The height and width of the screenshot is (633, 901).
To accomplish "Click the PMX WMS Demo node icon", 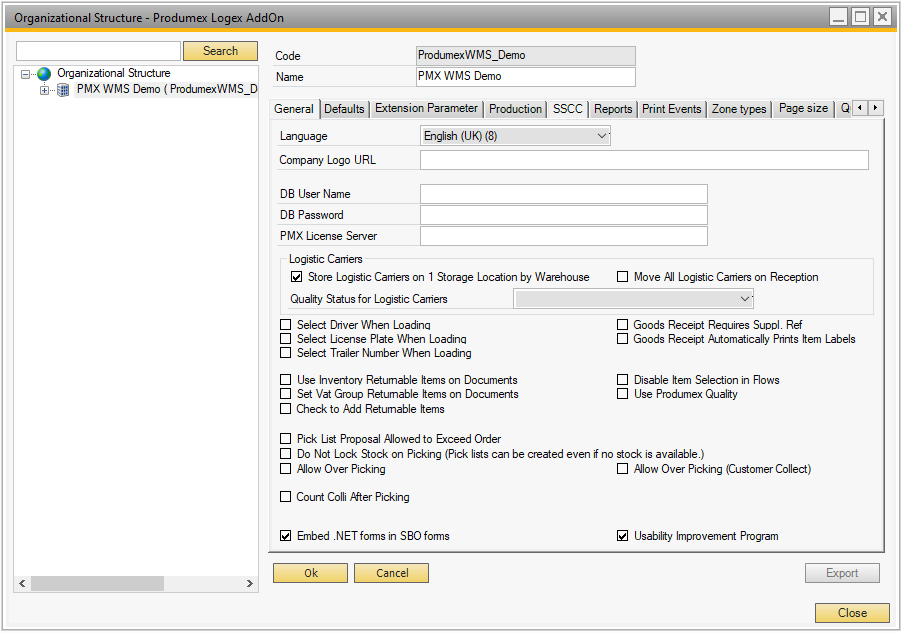I will click(x=62, y=87).
